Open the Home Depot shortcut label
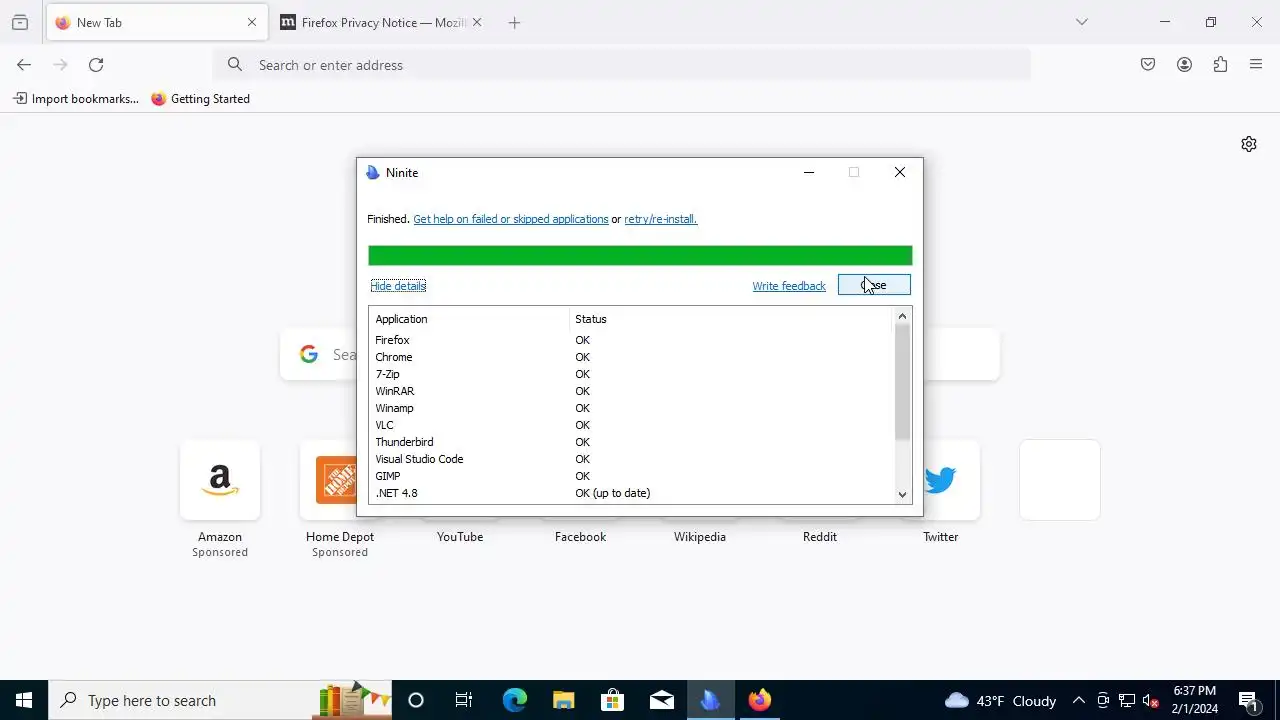The image size is (1280, 720). (x=340, y=537)
